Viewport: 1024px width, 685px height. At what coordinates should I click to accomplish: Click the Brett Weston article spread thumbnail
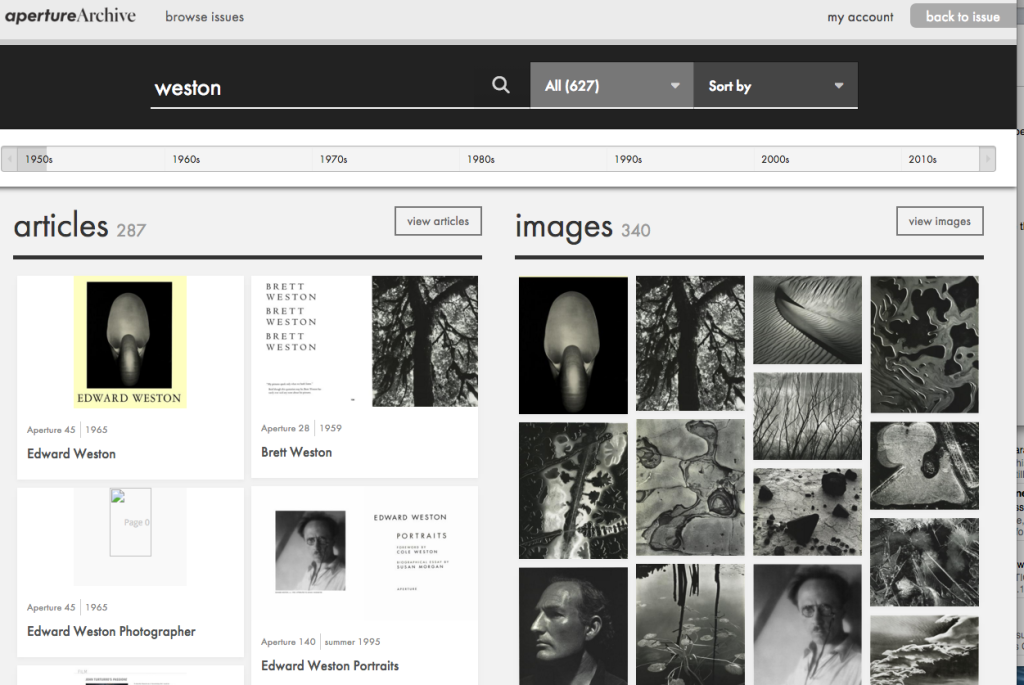coord(364,342)
